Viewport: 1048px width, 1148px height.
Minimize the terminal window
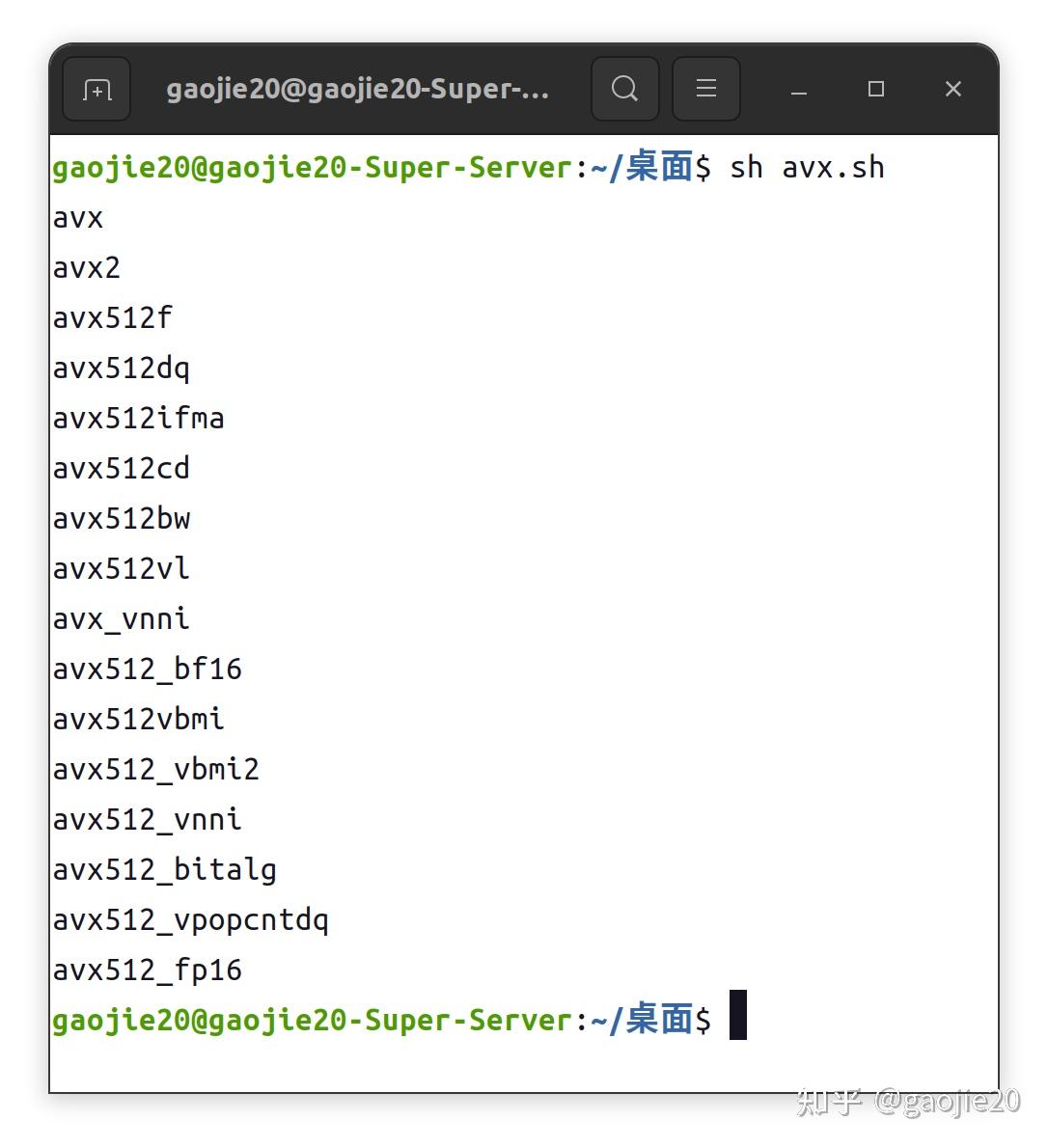tap(798, 90)
